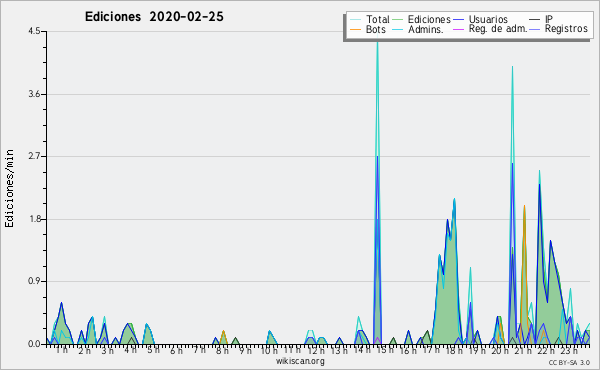This screenshot has width=600, height=370.
Task: Click the magenta Reg. de adm. line swatch
Action: (x=458, y=29)
